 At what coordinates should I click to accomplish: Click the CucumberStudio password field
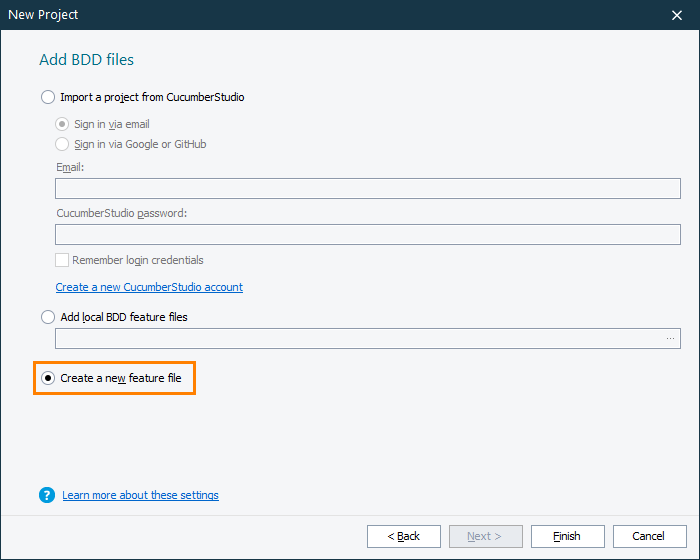pos(367,235)
